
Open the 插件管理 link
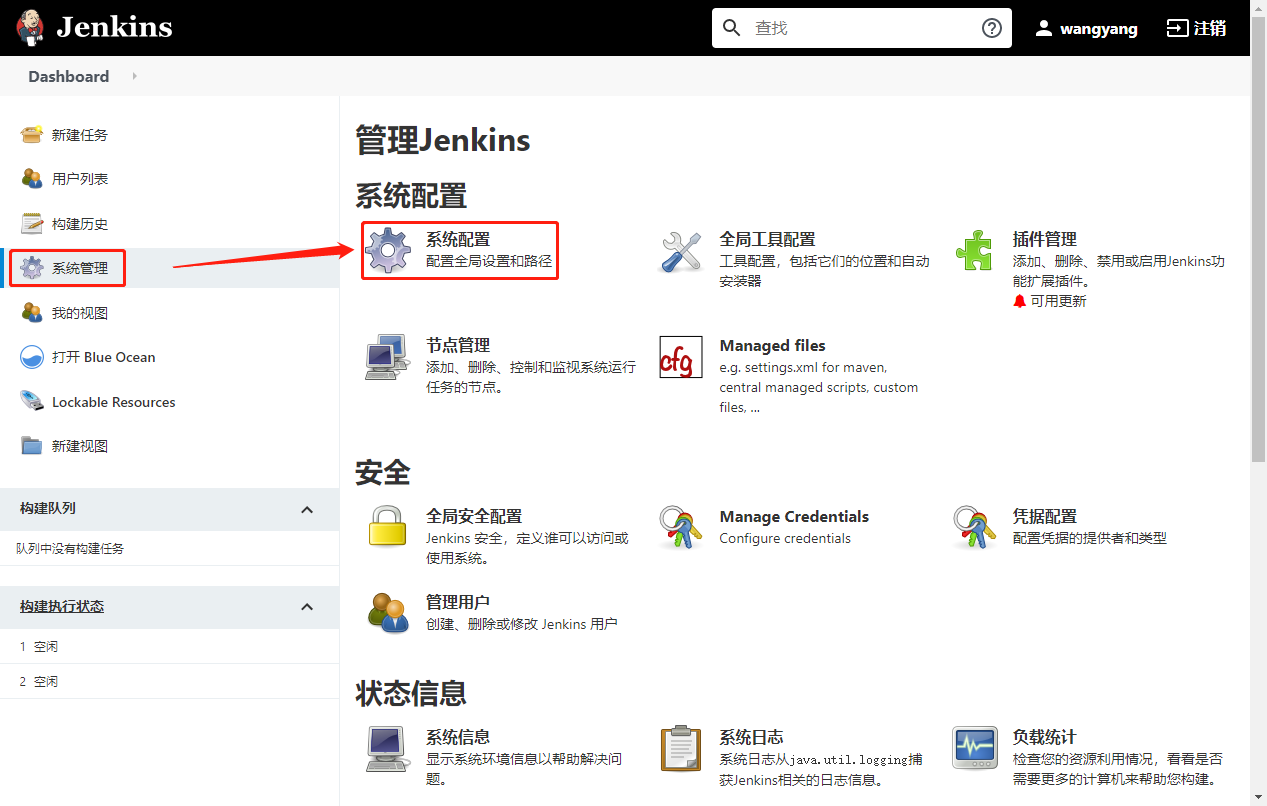(x=1044, y=240)
